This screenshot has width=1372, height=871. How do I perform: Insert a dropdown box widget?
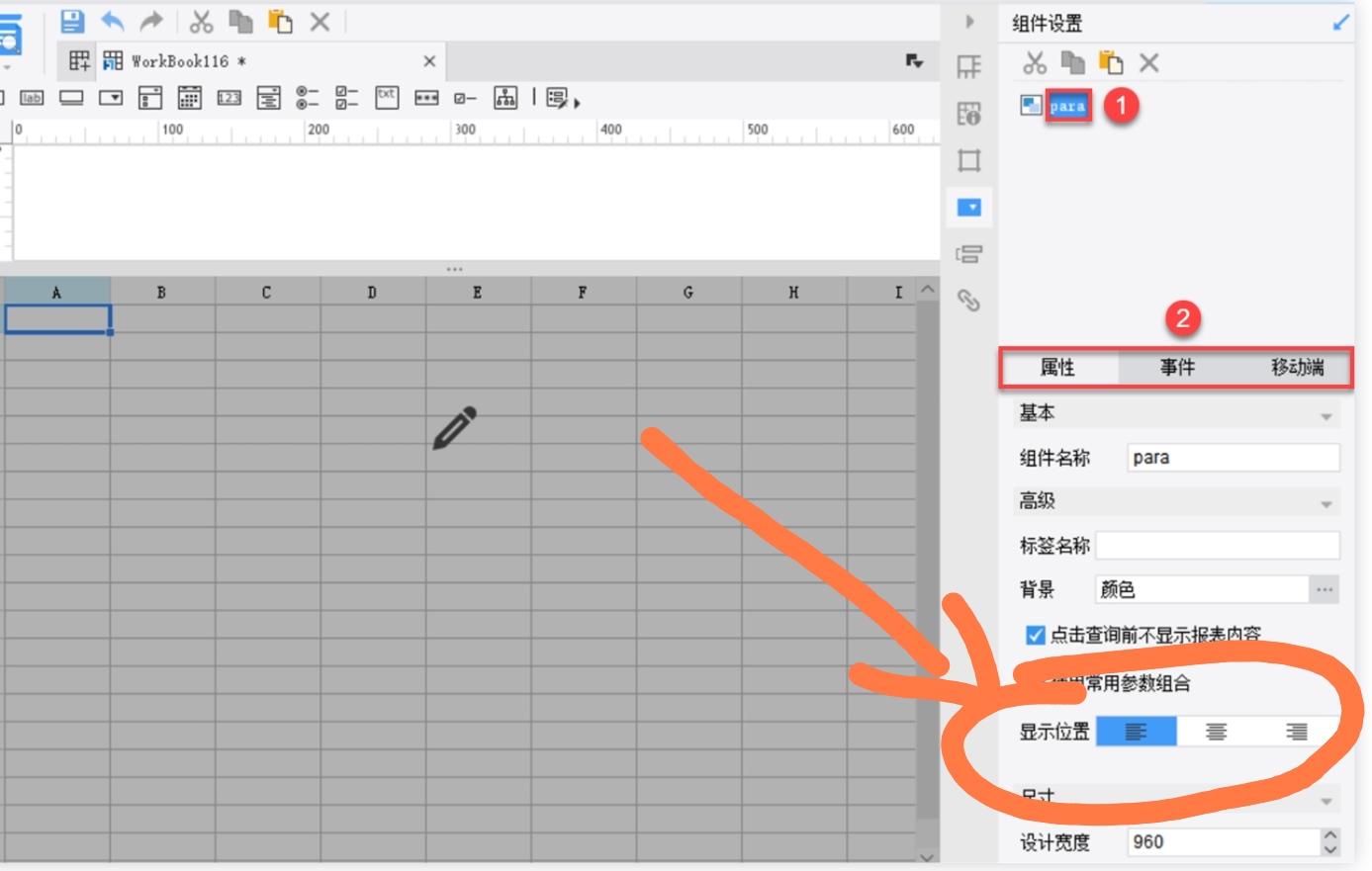(x=111, y=98)
